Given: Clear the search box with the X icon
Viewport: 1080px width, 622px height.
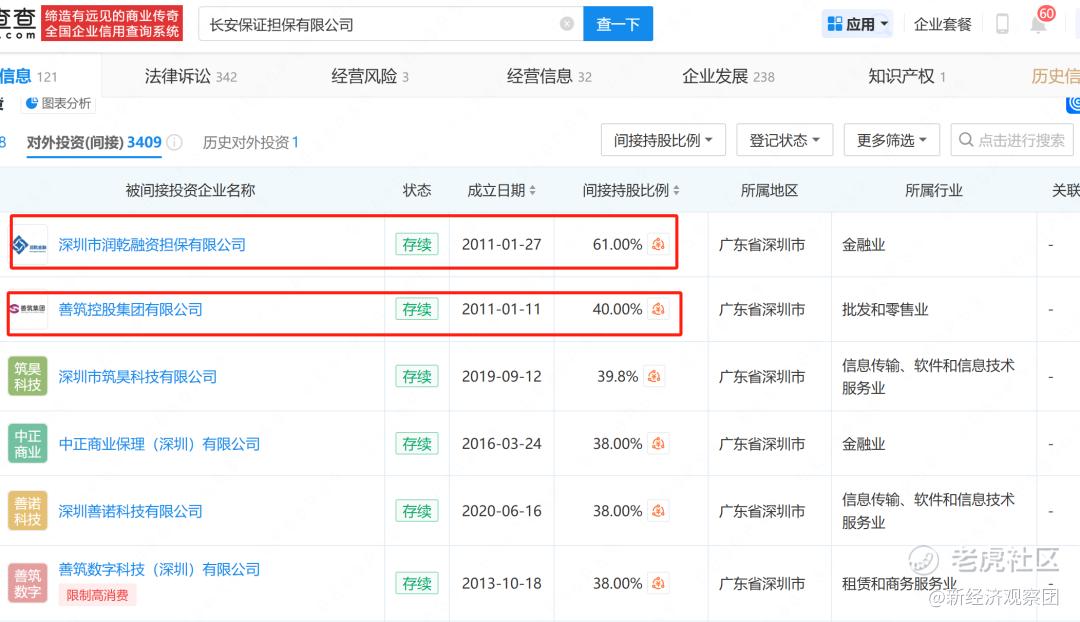Looking at the screenshot, I should pyautogui.click(x=567, y=24).
